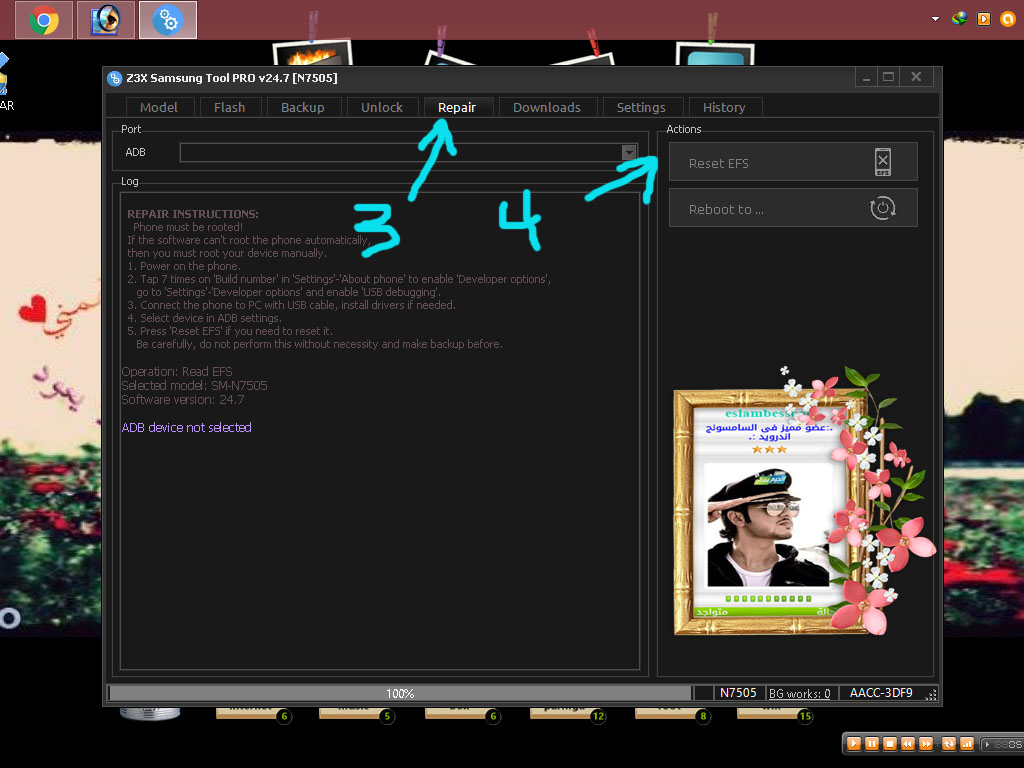The width and height of the screenshot is (1024, 768).
Task: Click the orange play-square tray icon
Action: click(x=984, y=19)
